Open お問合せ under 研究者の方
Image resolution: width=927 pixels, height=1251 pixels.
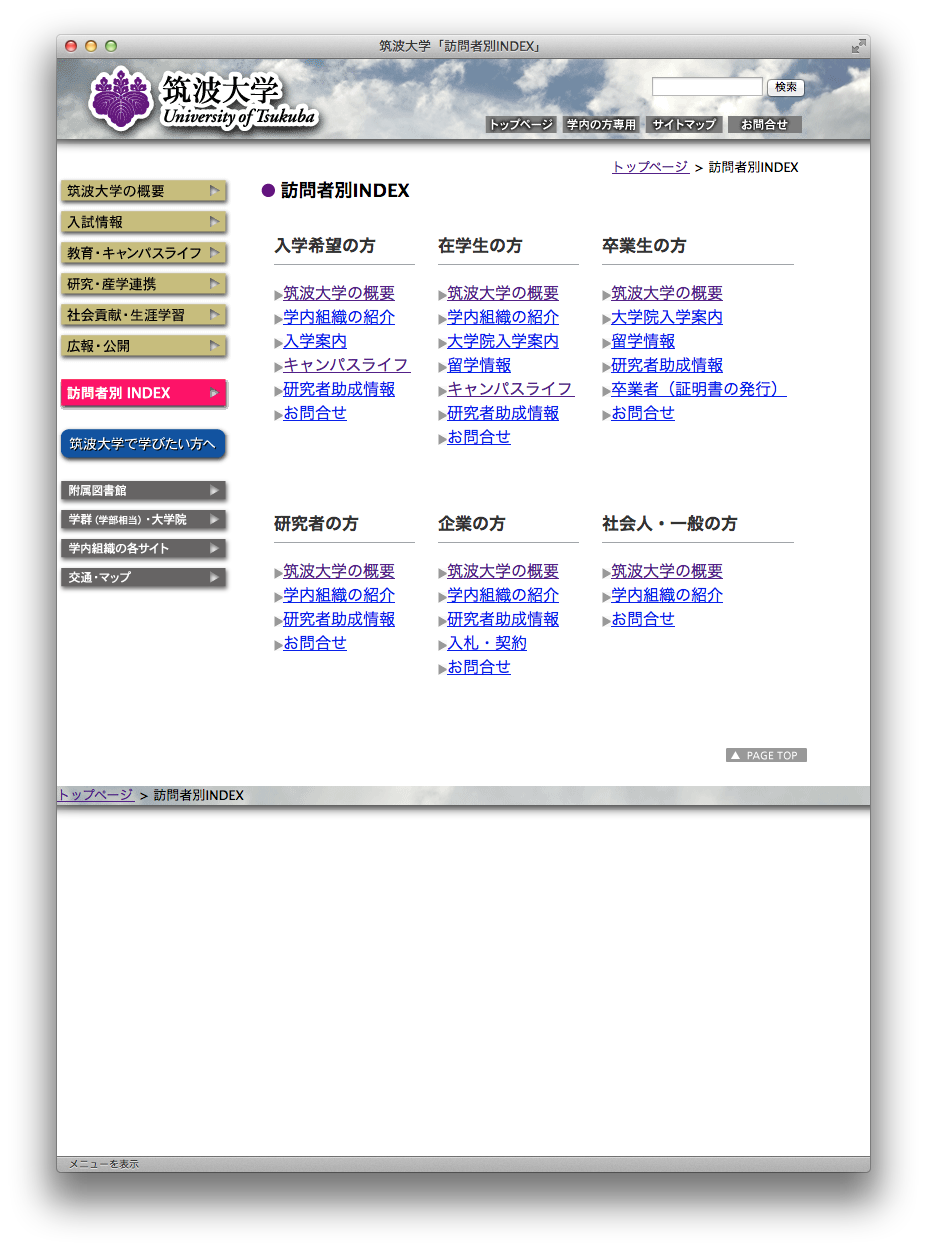315,643
